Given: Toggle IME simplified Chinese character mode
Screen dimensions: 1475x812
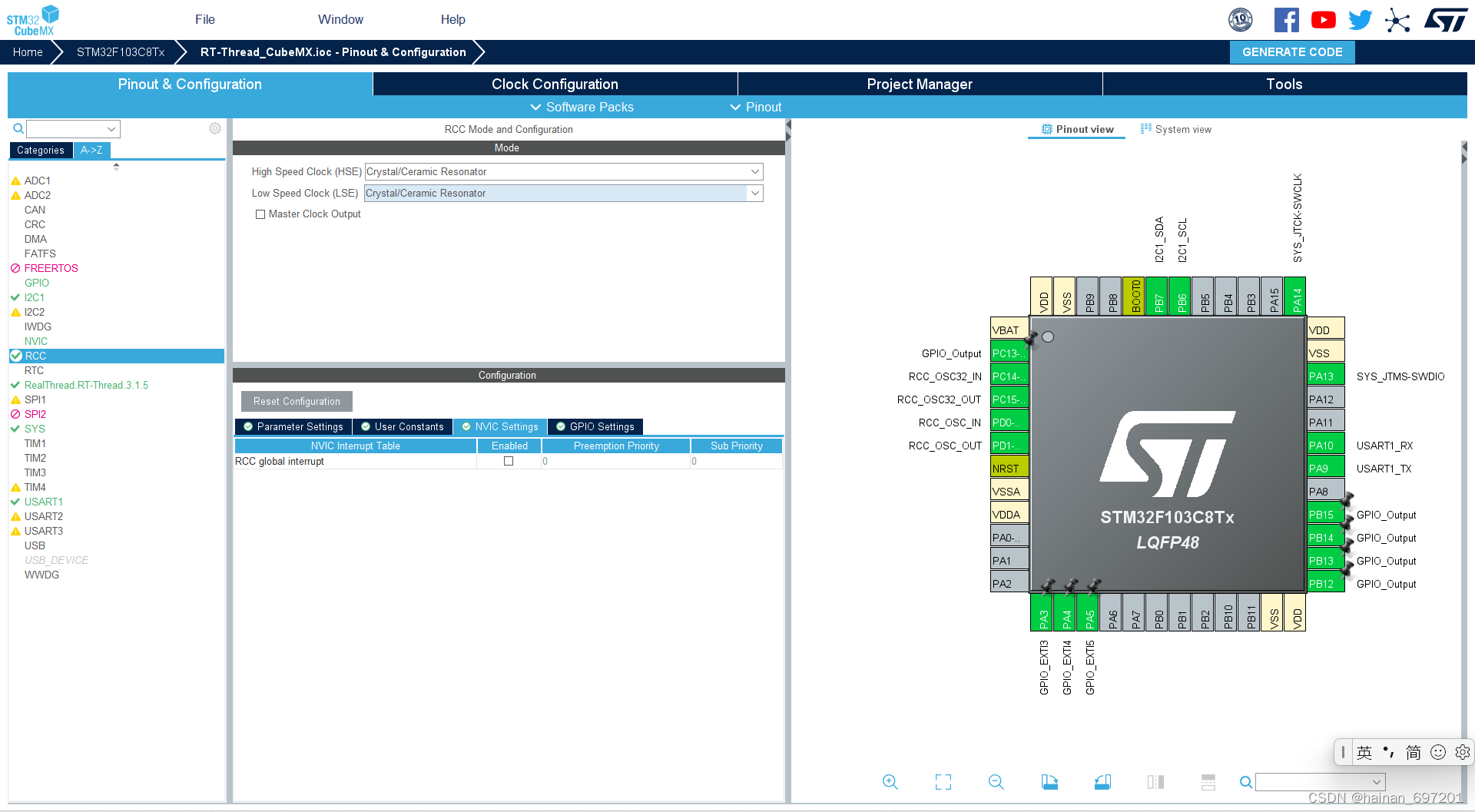Looking at the screenshot, I should click(1414, 752).
